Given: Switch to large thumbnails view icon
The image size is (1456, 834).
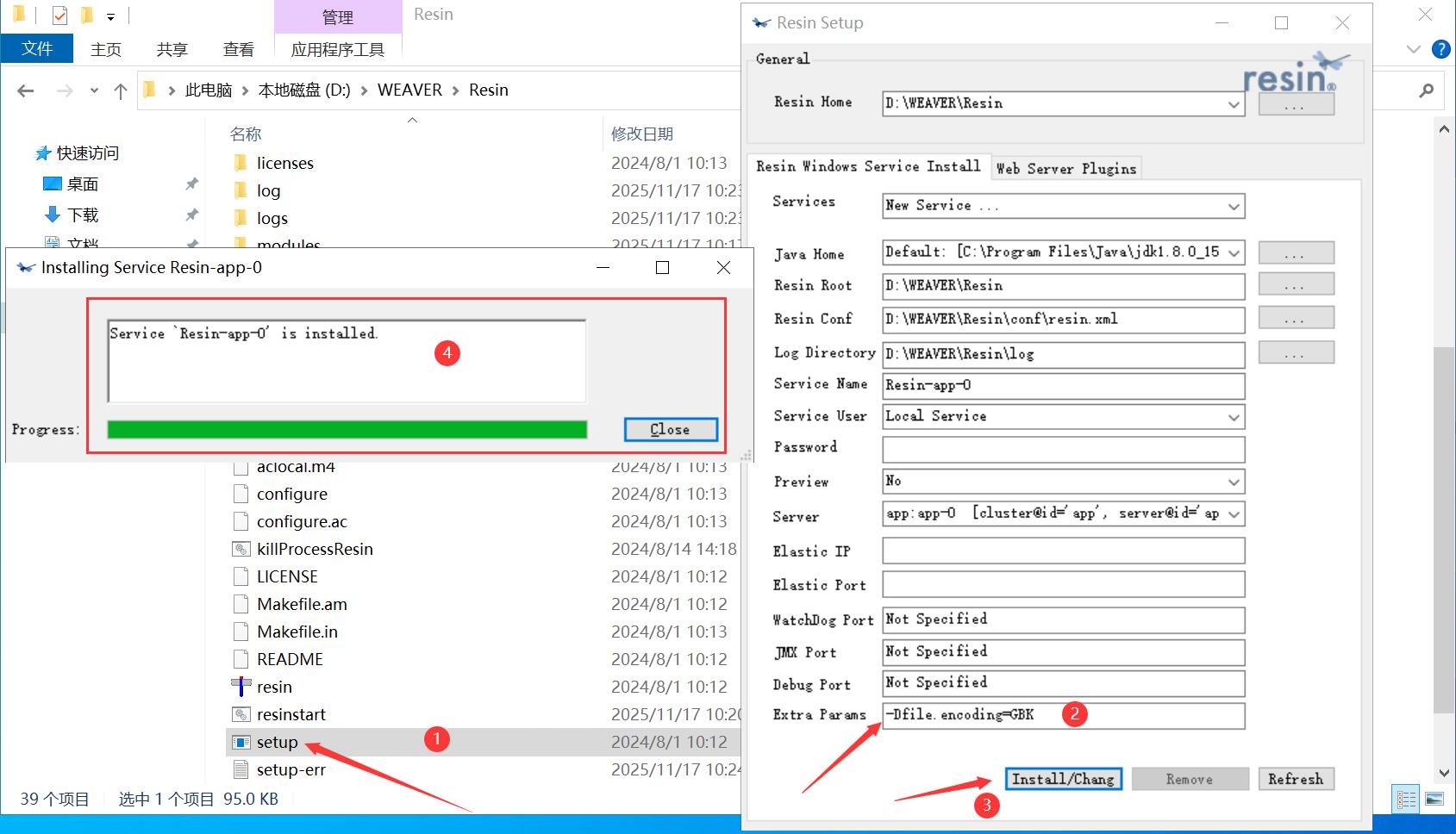Looking at the screenshot, I should click(x=1434, y=799).
